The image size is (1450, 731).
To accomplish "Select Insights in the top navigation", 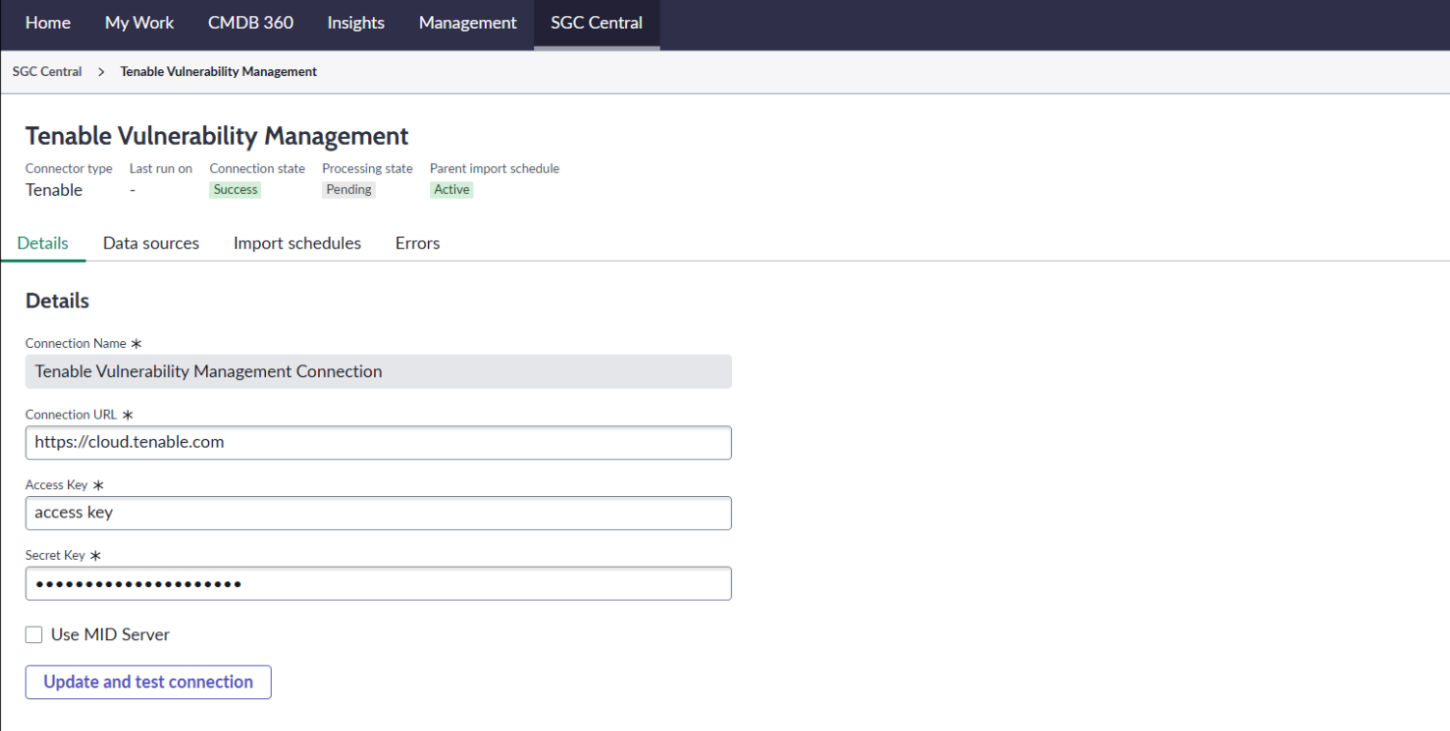I will click(356, 22).
